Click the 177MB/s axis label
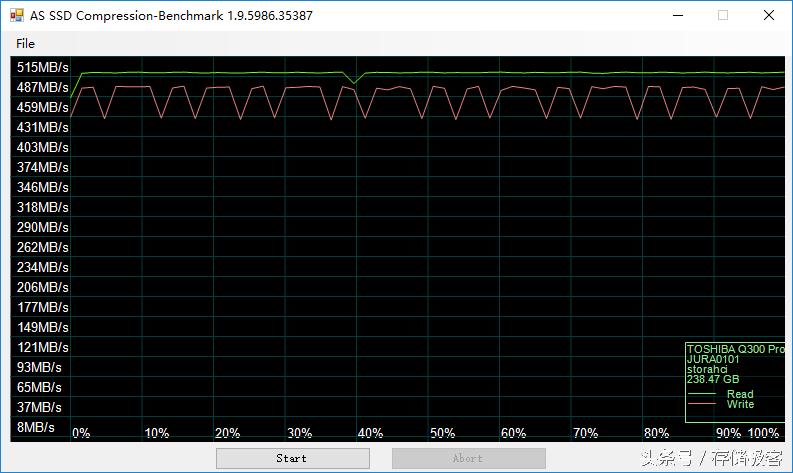The width and height of the screenshot is (793, 473). pyautogui.click(x=42, y=307)
